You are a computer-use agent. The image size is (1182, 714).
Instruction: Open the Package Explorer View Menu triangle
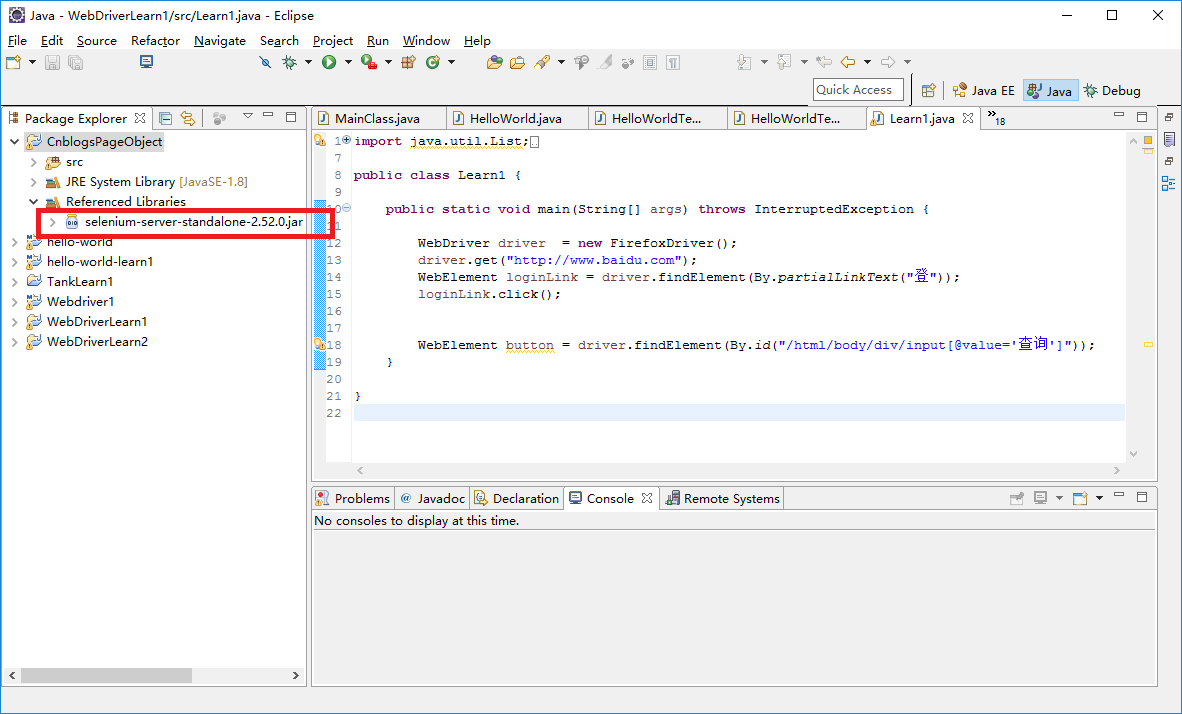(247, 116)
